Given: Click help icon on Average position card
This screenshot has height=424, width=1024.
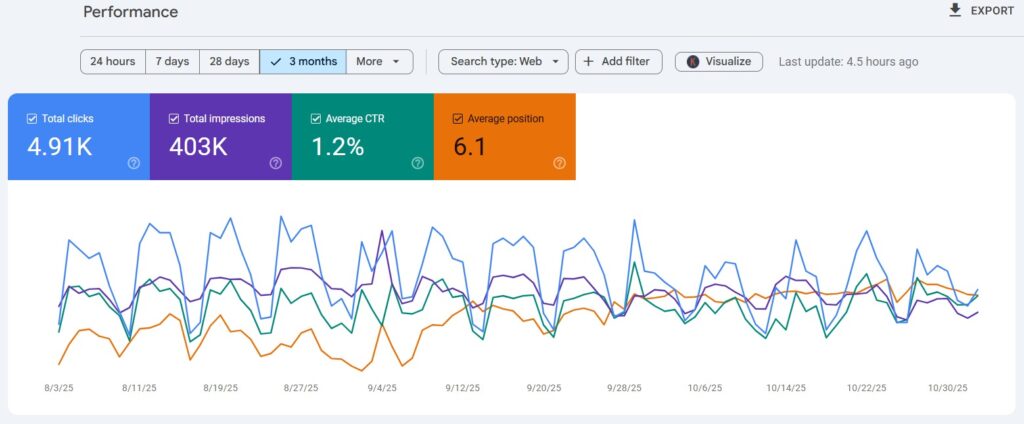Looking at the screenshot, I should [x=559, y=163].
